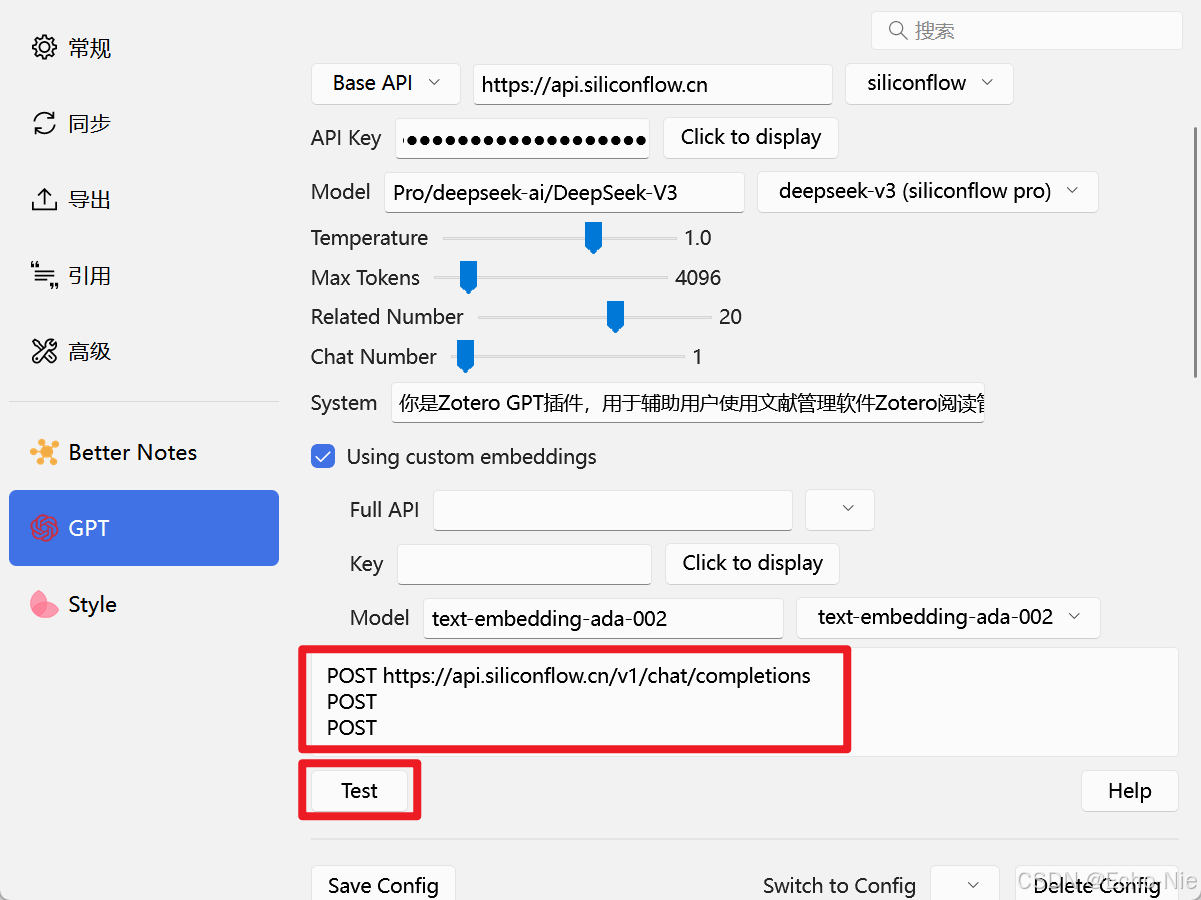Click the sync arrows icon beside 同步

point(44,123)
